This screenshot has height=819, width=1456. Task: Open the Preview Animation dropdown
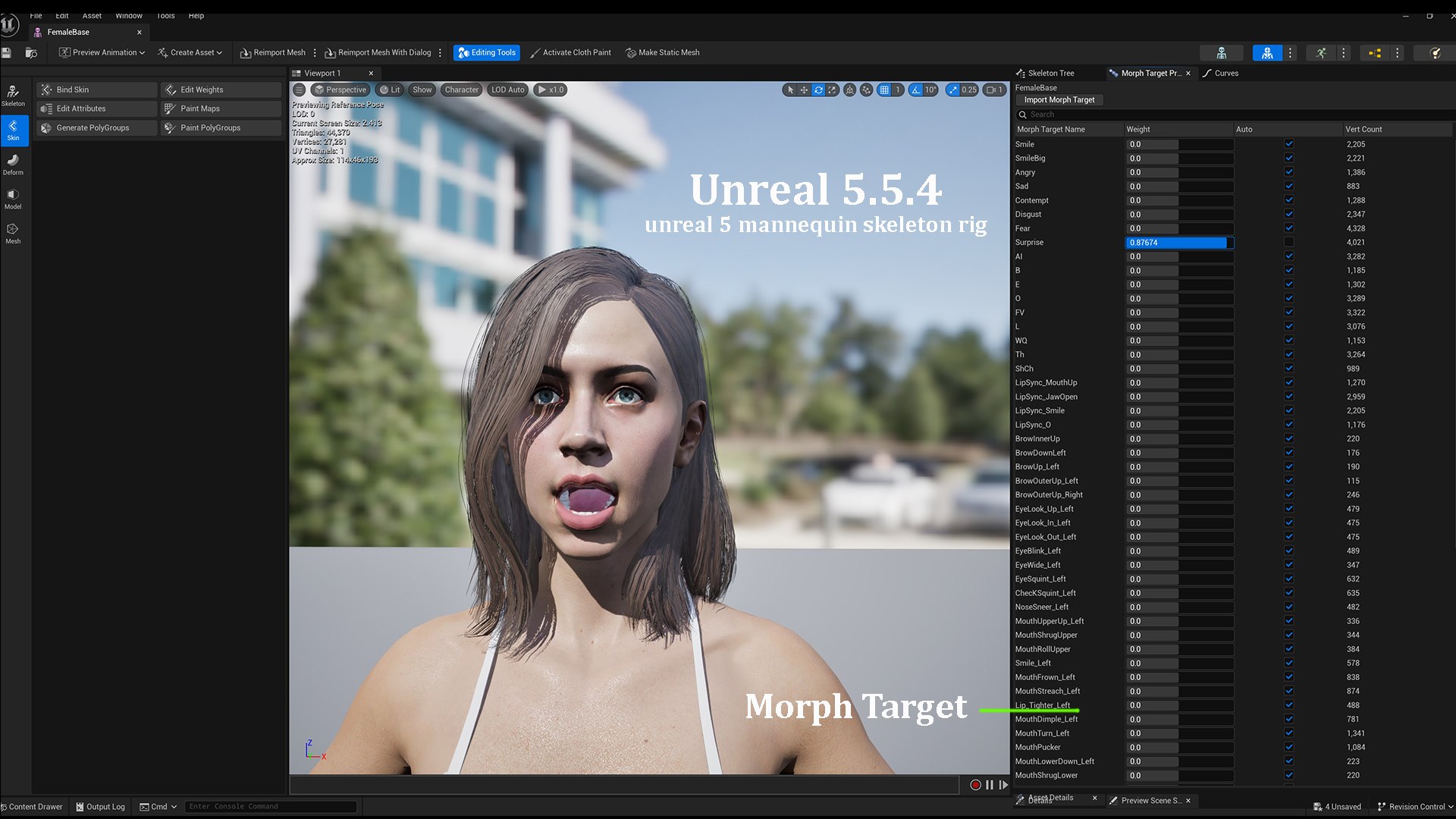point(102,52)
